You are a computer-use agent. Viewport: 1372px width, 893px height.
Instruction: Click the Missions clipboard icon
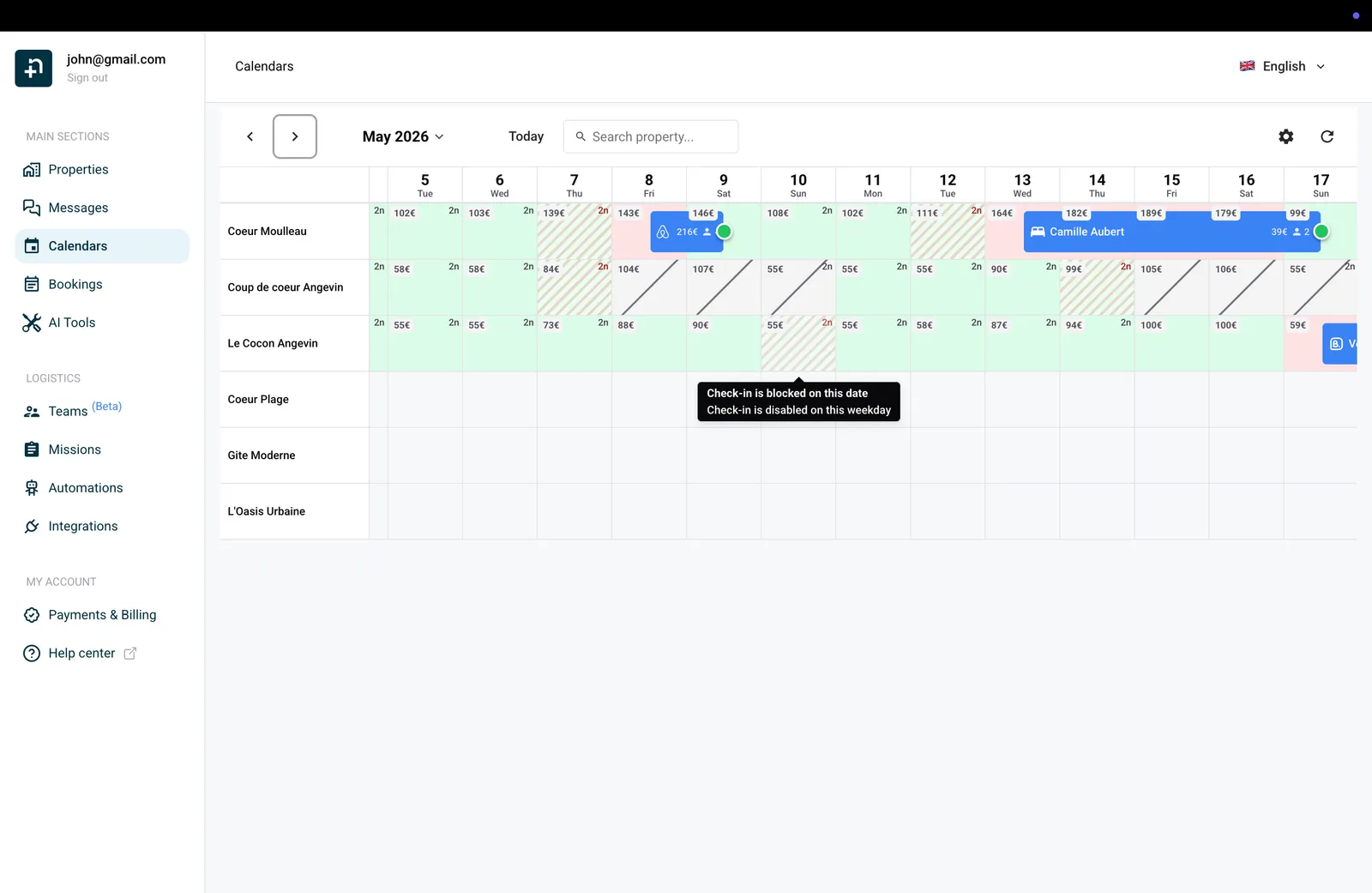click(x=32, y=450)
